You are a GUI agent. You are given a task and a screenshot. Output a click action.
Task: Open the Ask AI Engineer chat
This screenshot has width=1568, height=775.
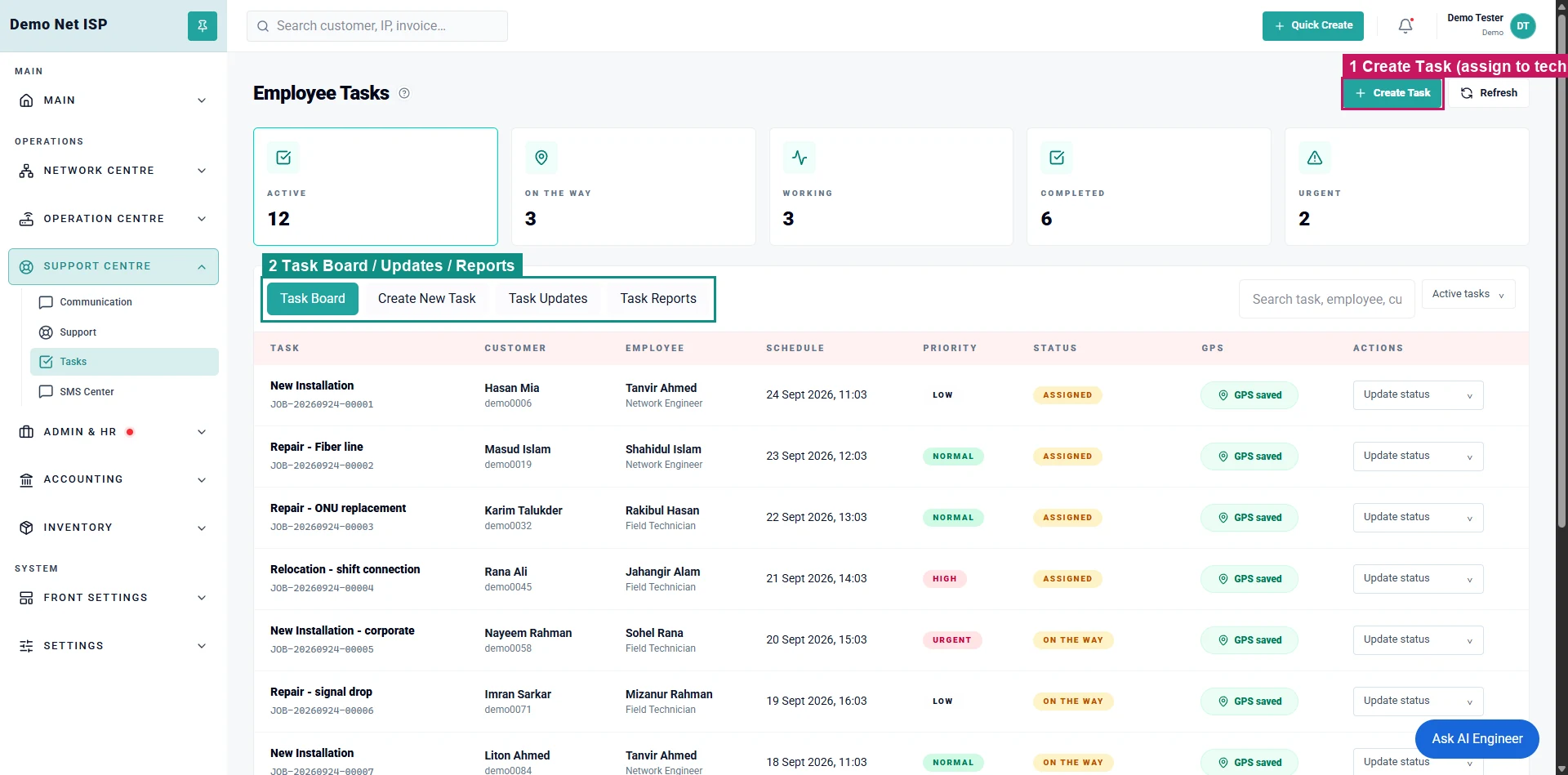tap(1477, 739)
